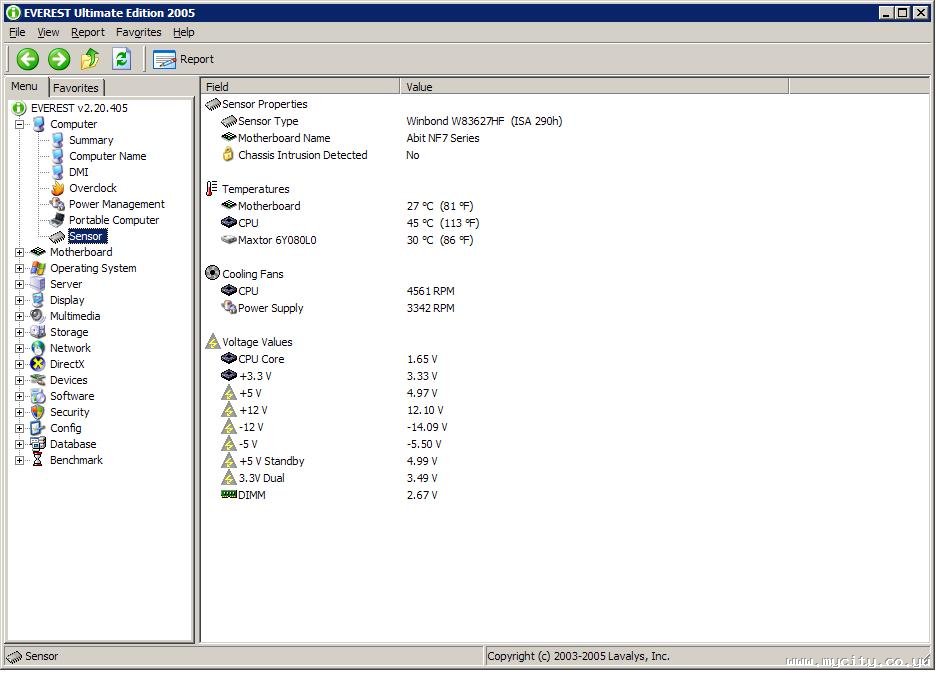Click the Report button in toolbar
936x673 pixels.
pos(183,60)
